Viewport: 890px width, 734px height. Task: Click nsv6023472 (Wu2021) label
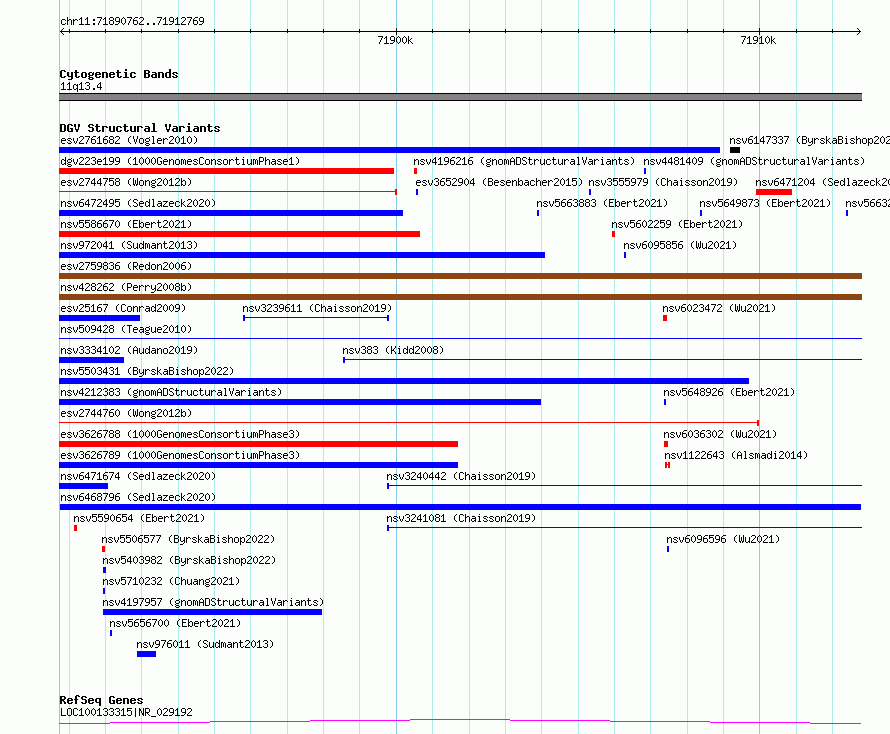(x=719, y=308)
